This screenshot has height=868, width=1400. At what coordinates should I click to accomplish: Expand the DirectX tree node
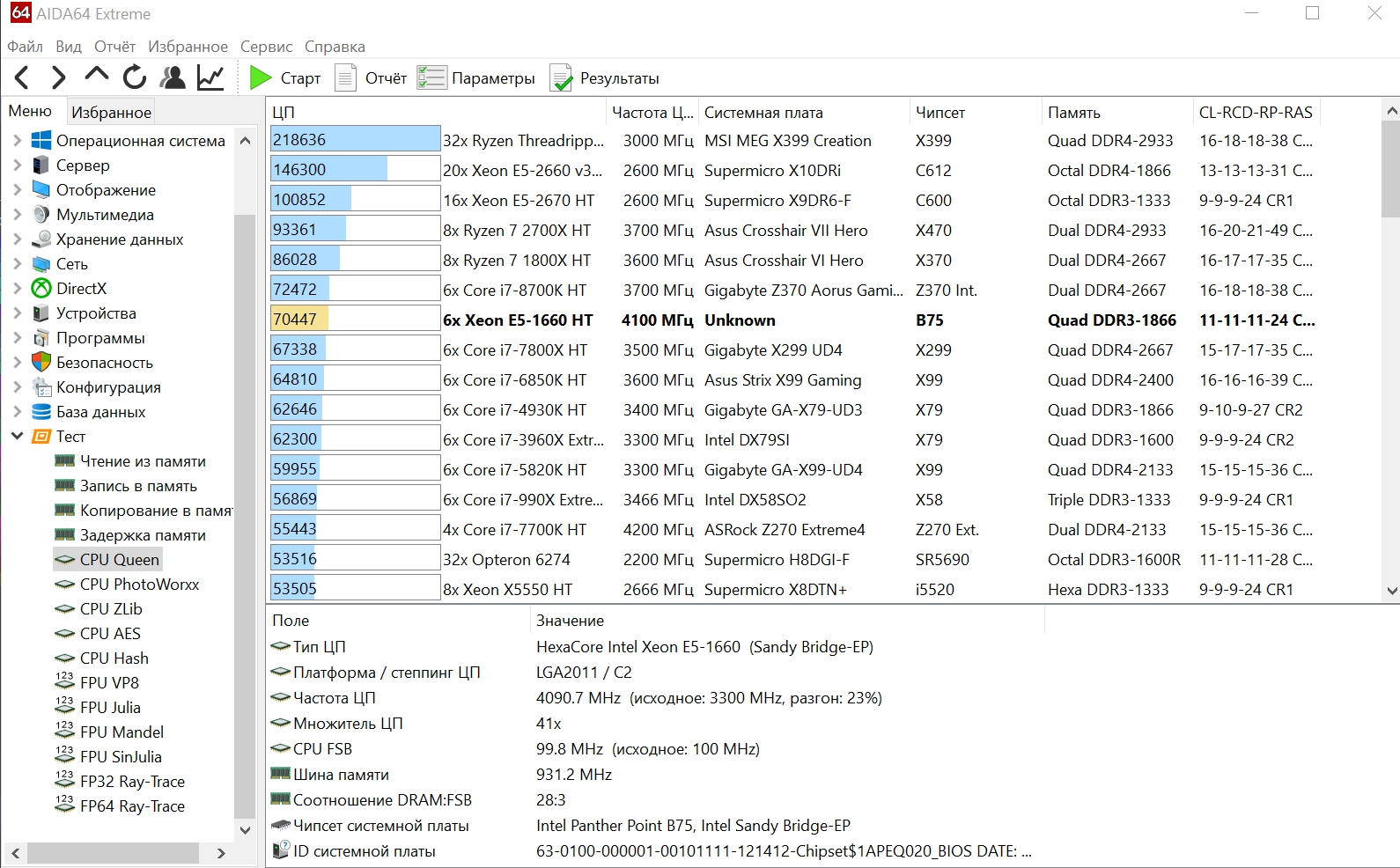pyautogui.click(x=17, y=289)
